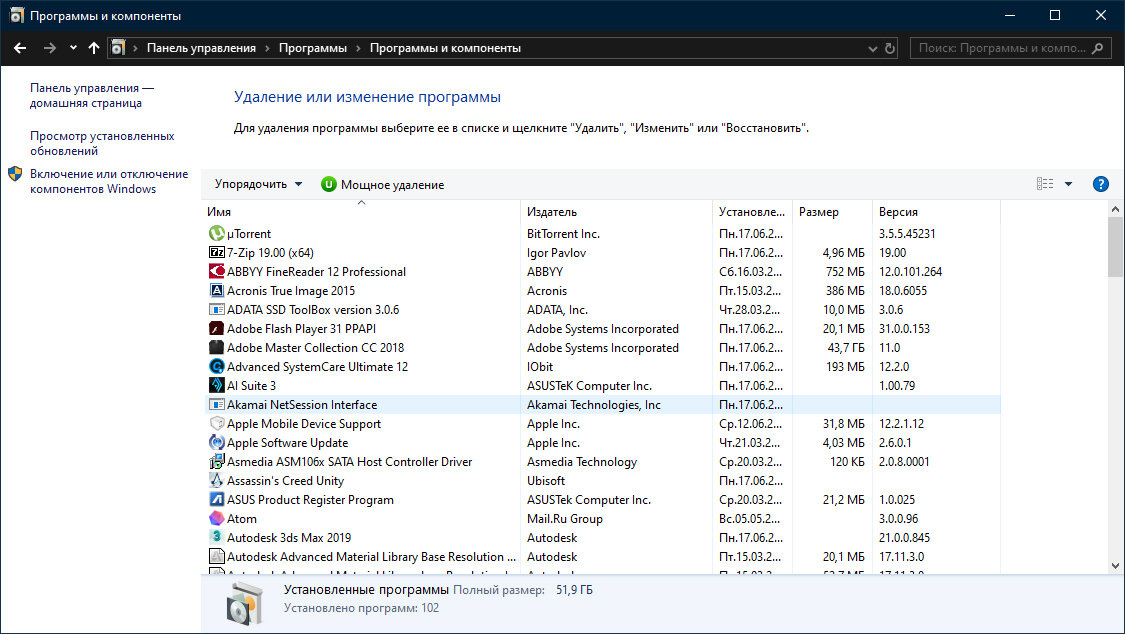Screen dimensions: 1125x634
Task: Open the Программы breadcrumb
Action: [x=313, y=48]
